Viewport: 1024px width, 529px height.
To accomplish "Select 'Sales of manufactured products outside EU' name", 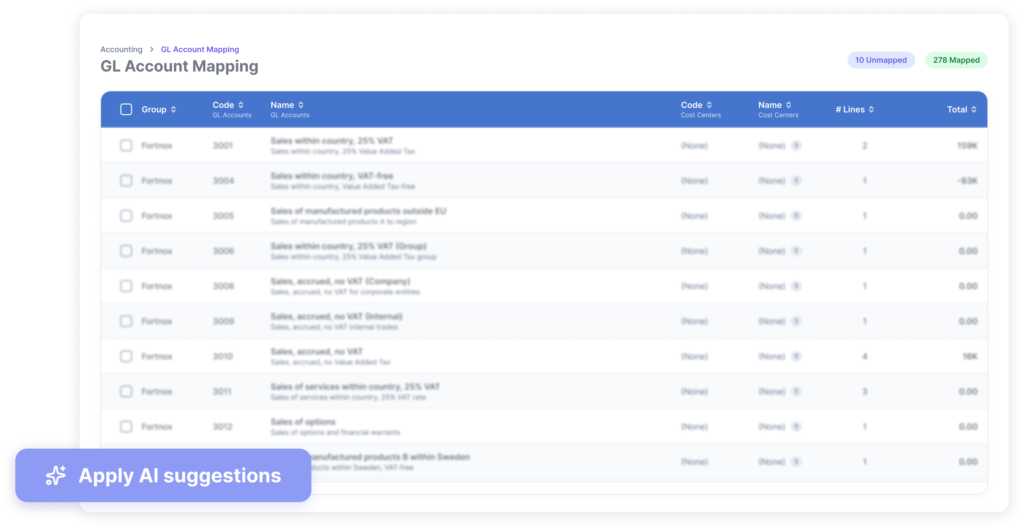I will [359, 211].
